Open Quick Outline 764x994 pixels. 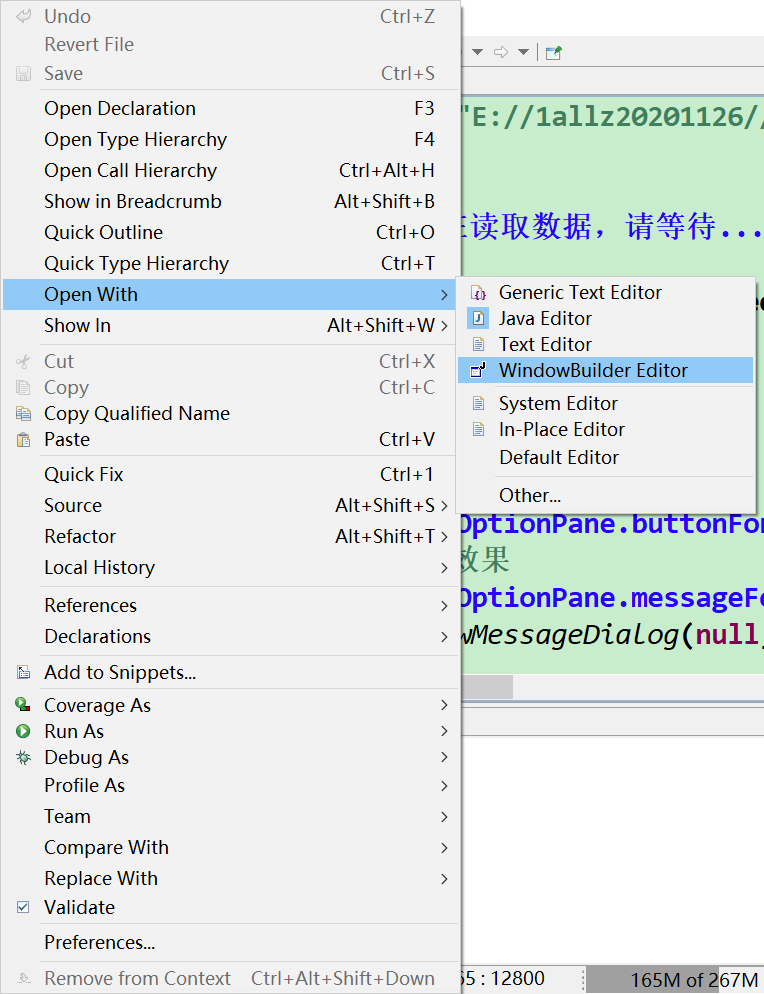pos(231,233)
